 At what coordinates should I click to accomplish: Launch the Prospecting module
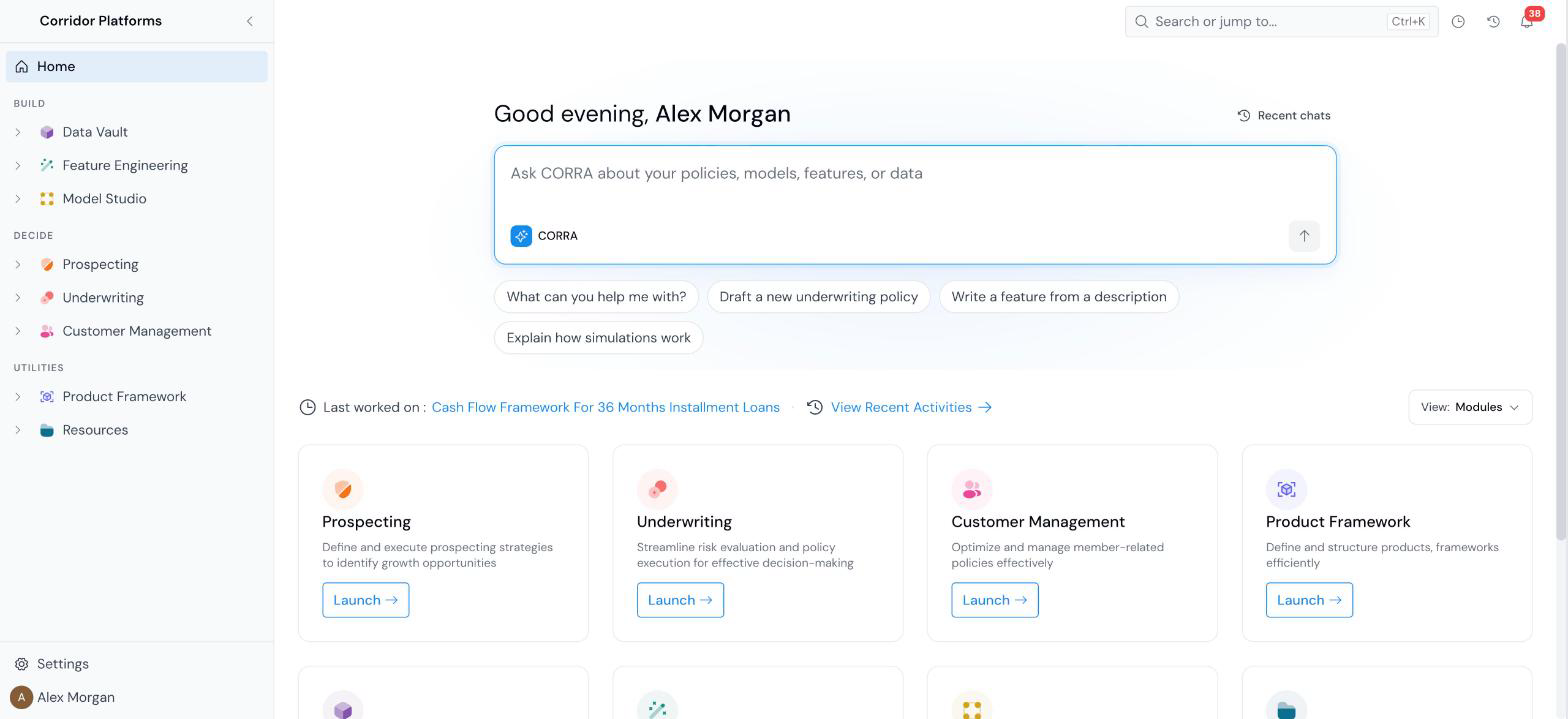(365, 600)
